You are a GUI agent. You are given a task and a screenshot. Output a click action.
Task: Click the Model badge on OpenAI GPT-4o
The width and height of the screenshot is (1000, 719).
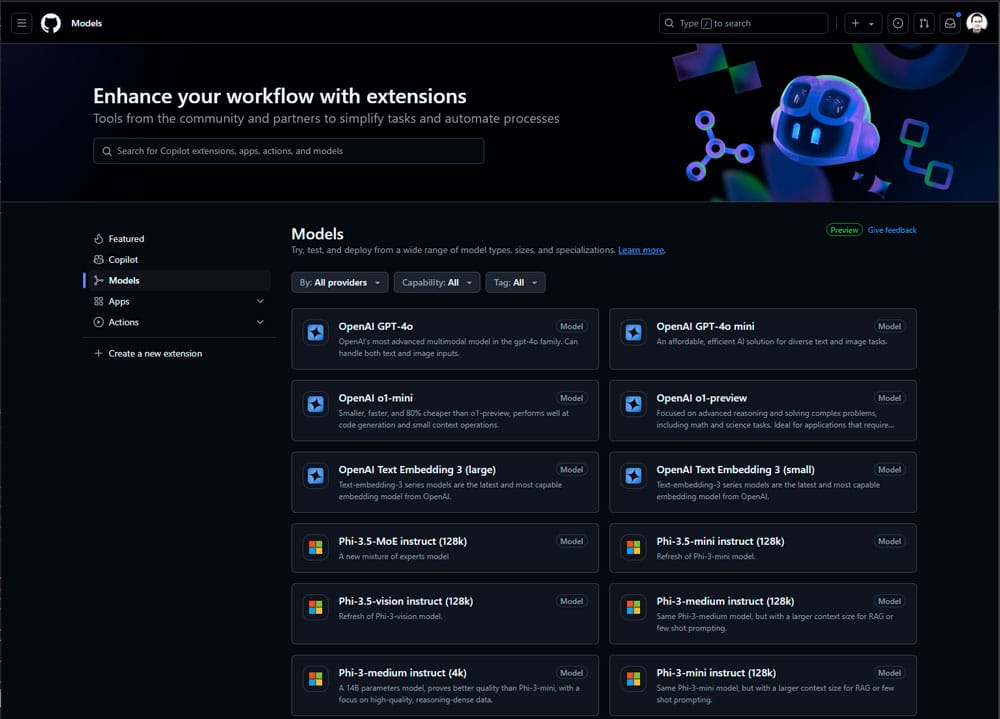tap(571, 326)
